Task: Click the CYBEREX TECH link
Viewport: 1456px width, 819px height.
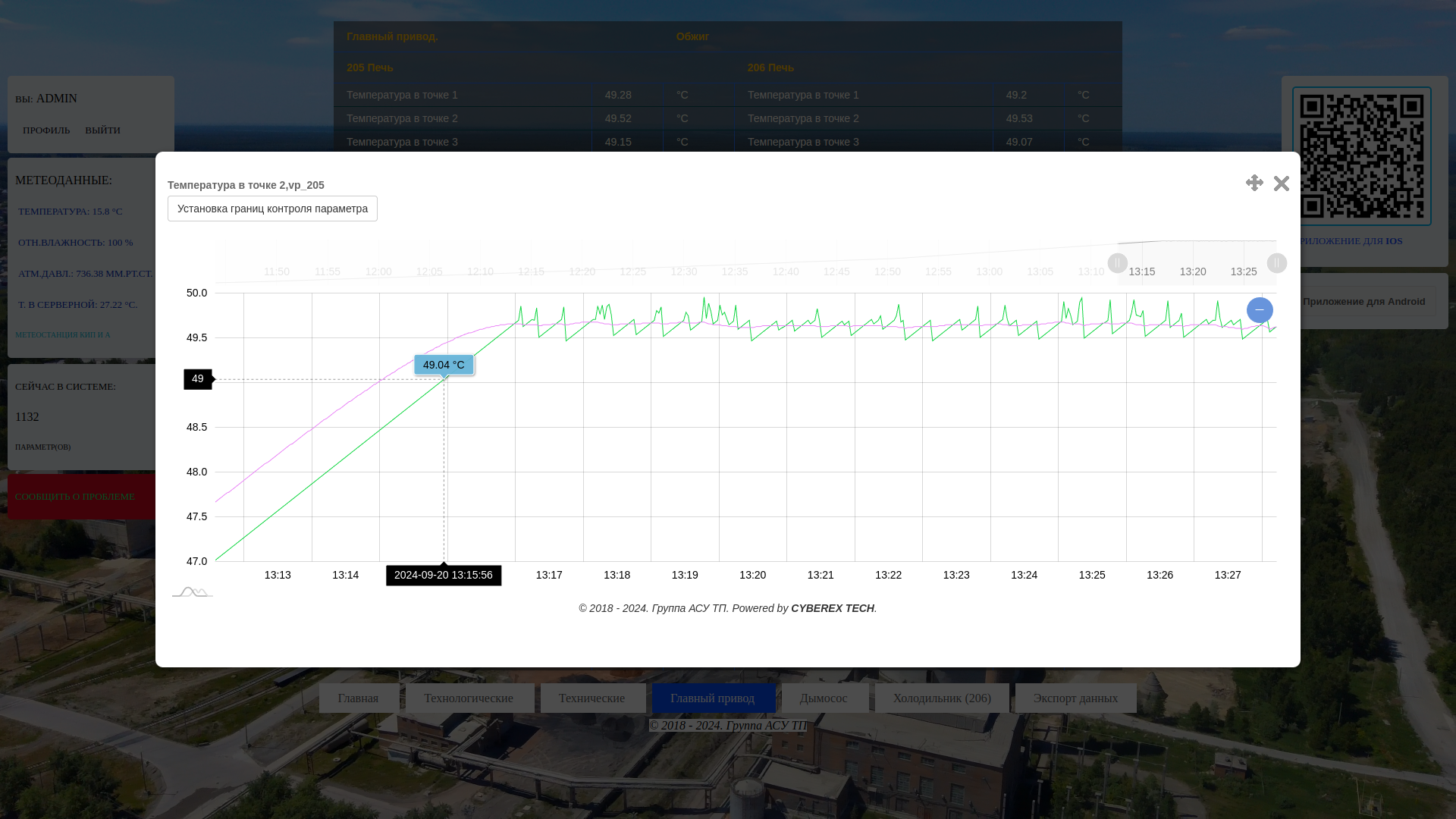Action: pos(833,608)
